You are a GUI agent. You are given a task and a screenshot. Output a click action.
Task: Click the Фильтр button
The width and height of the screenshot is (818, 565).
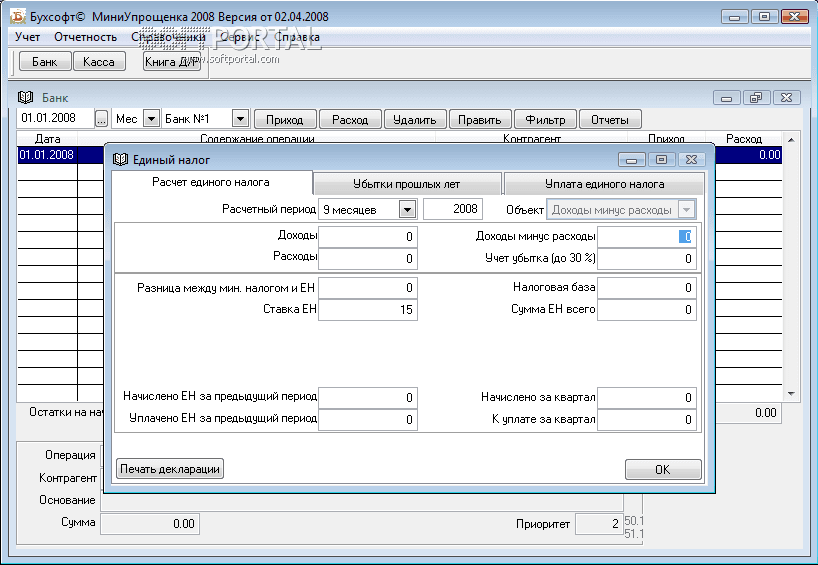coord(545,119)
